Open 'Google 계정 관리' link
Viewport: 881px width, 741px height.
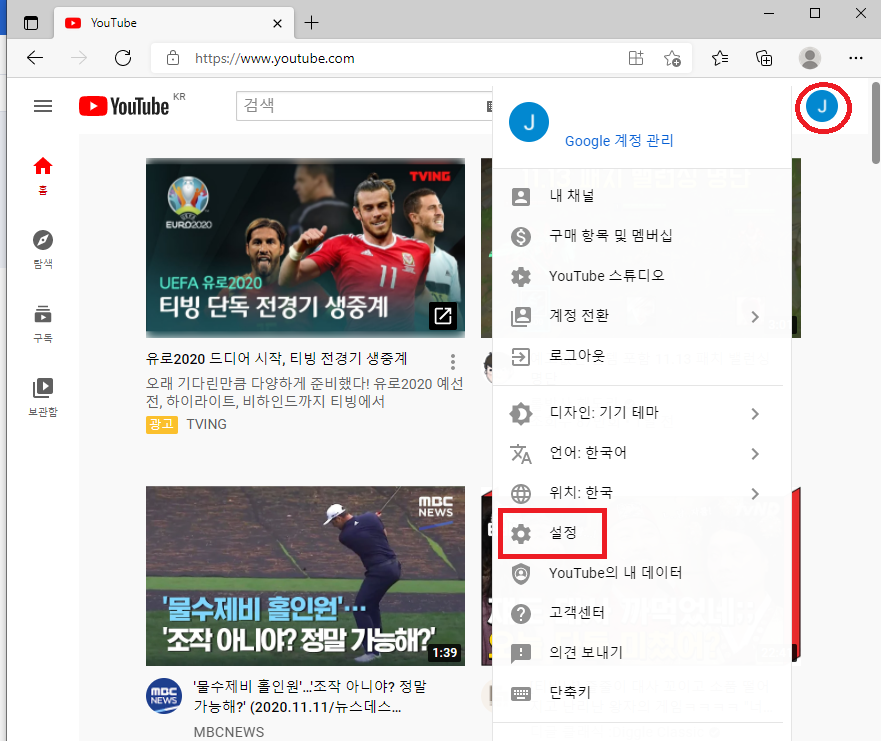[x=619, y=140]
